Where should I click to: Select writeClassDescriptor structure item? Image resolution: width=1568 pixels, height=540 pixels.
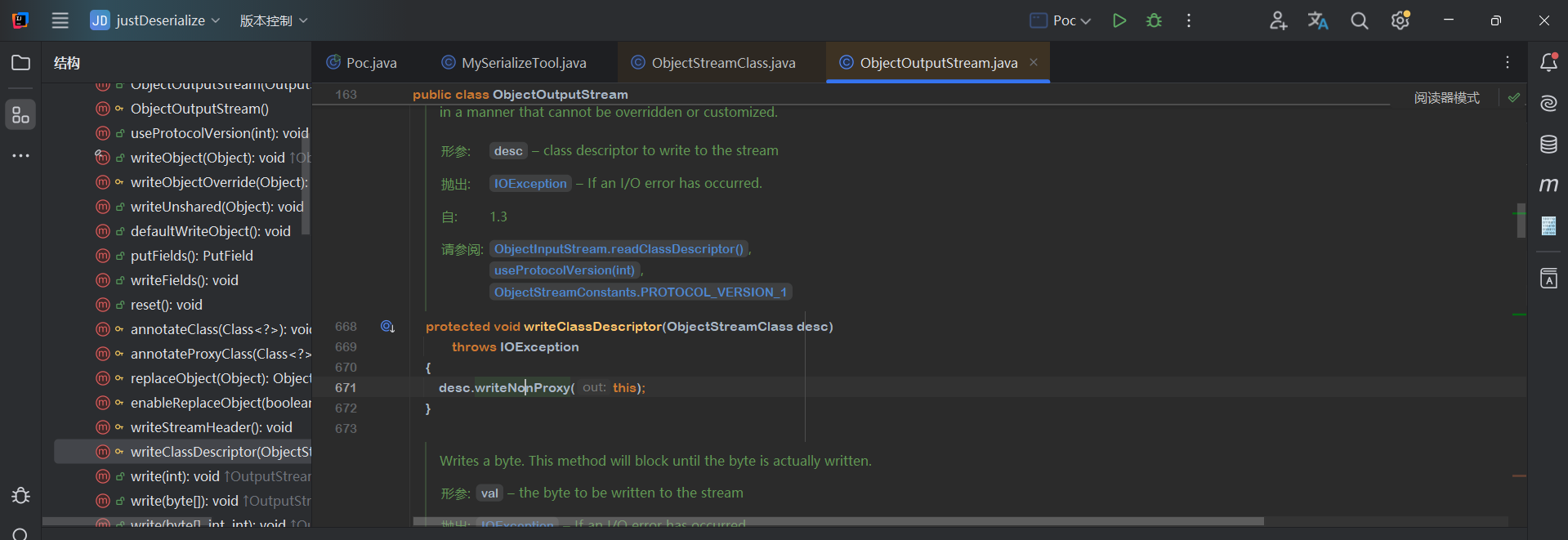point(182,452)
